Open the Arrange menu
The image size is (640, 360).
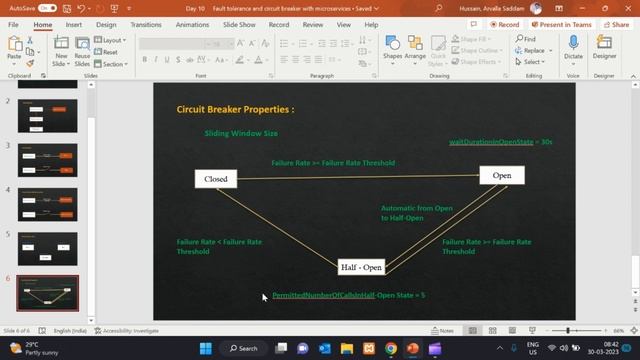click(415, 51)
